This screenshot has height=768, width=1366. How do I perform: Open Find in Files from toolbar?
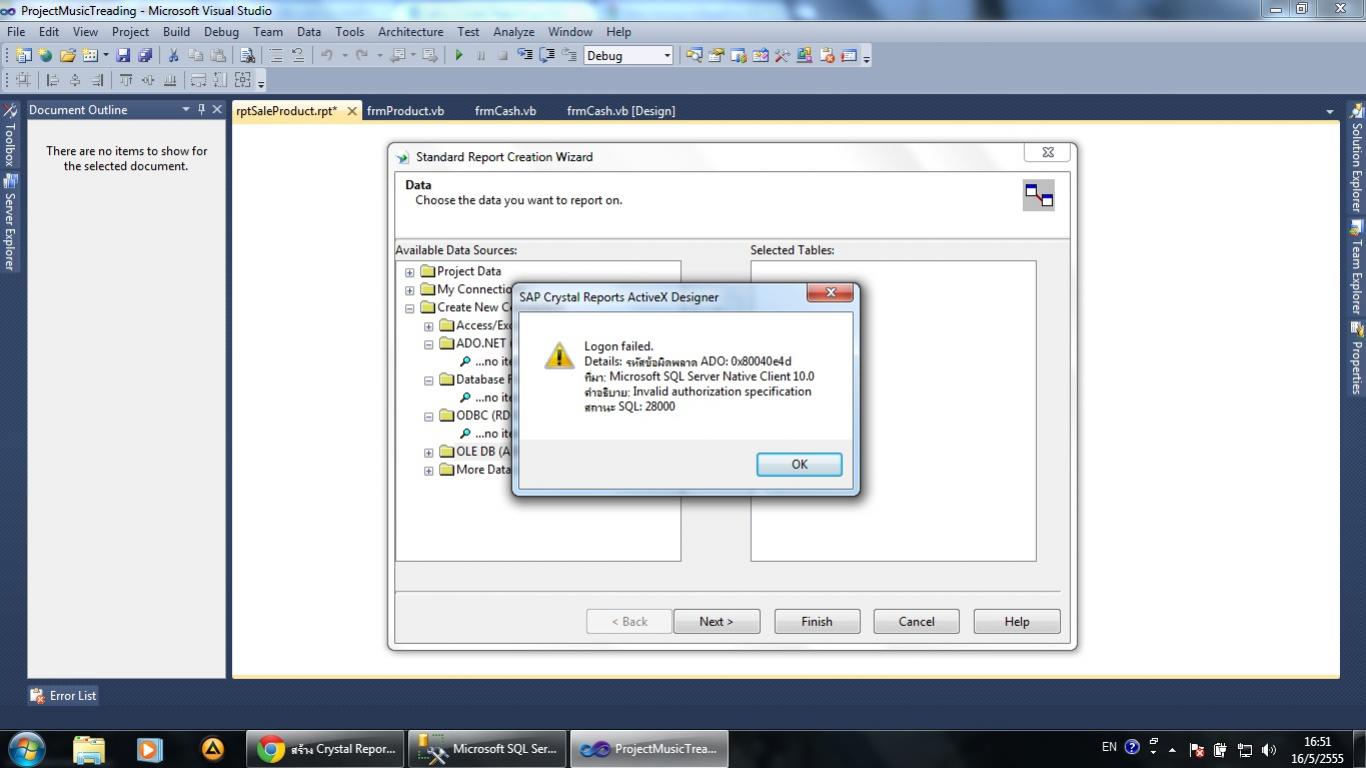[247, 56]
